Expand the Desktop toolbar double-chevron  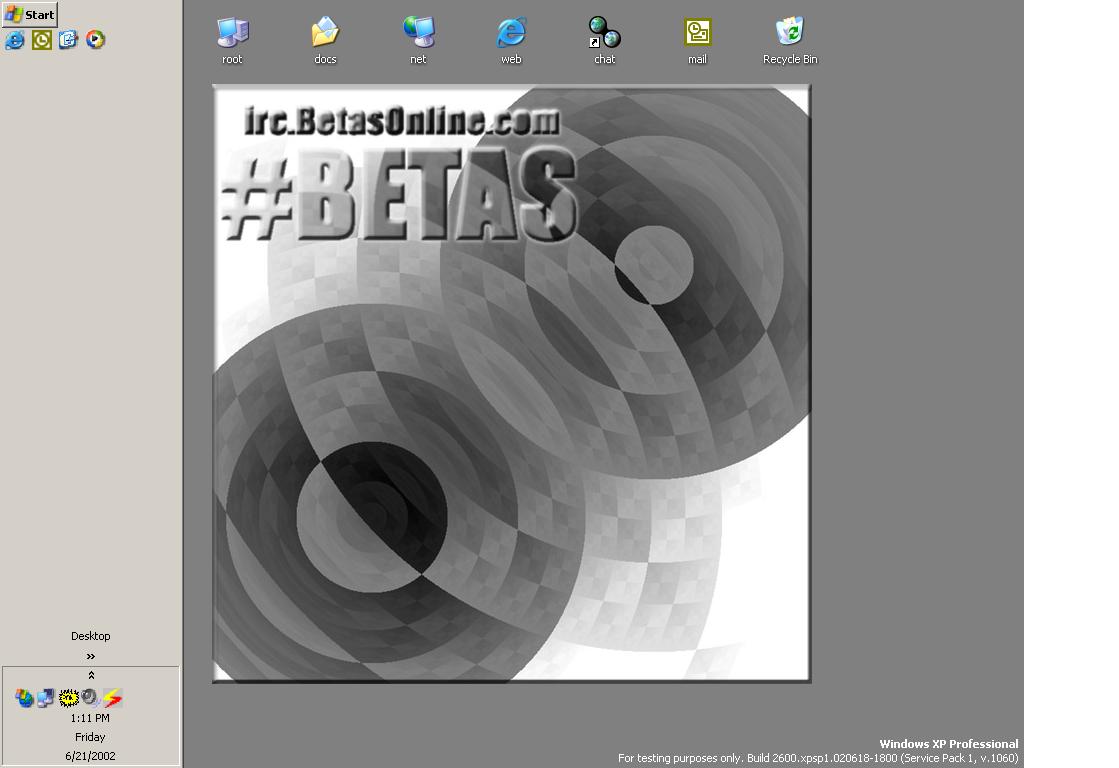pos(90,656)
